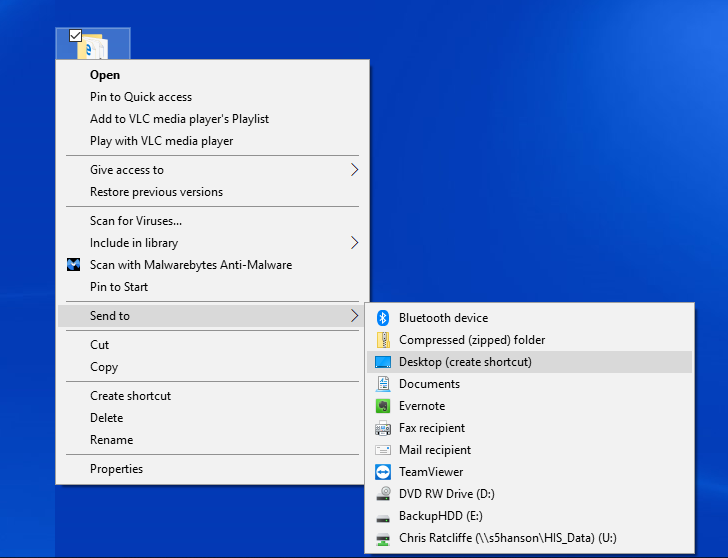This screenshot has height=558, width=728.
Task: Uncheck the folder's selection checkbox
Action: tap(75, 36)
